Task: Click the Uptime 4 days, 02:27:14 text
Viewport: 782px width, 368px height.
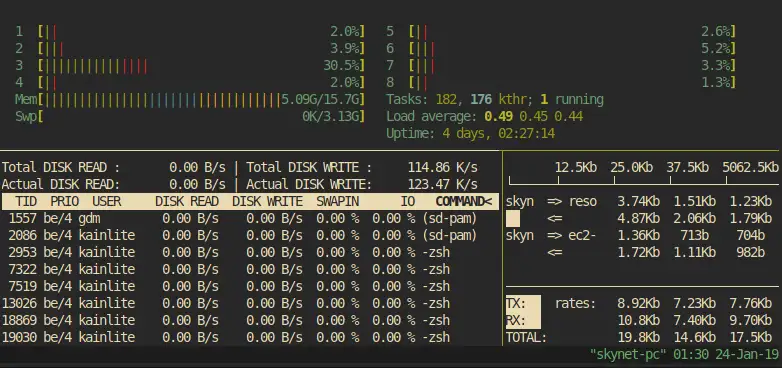Action: point(470,134)
